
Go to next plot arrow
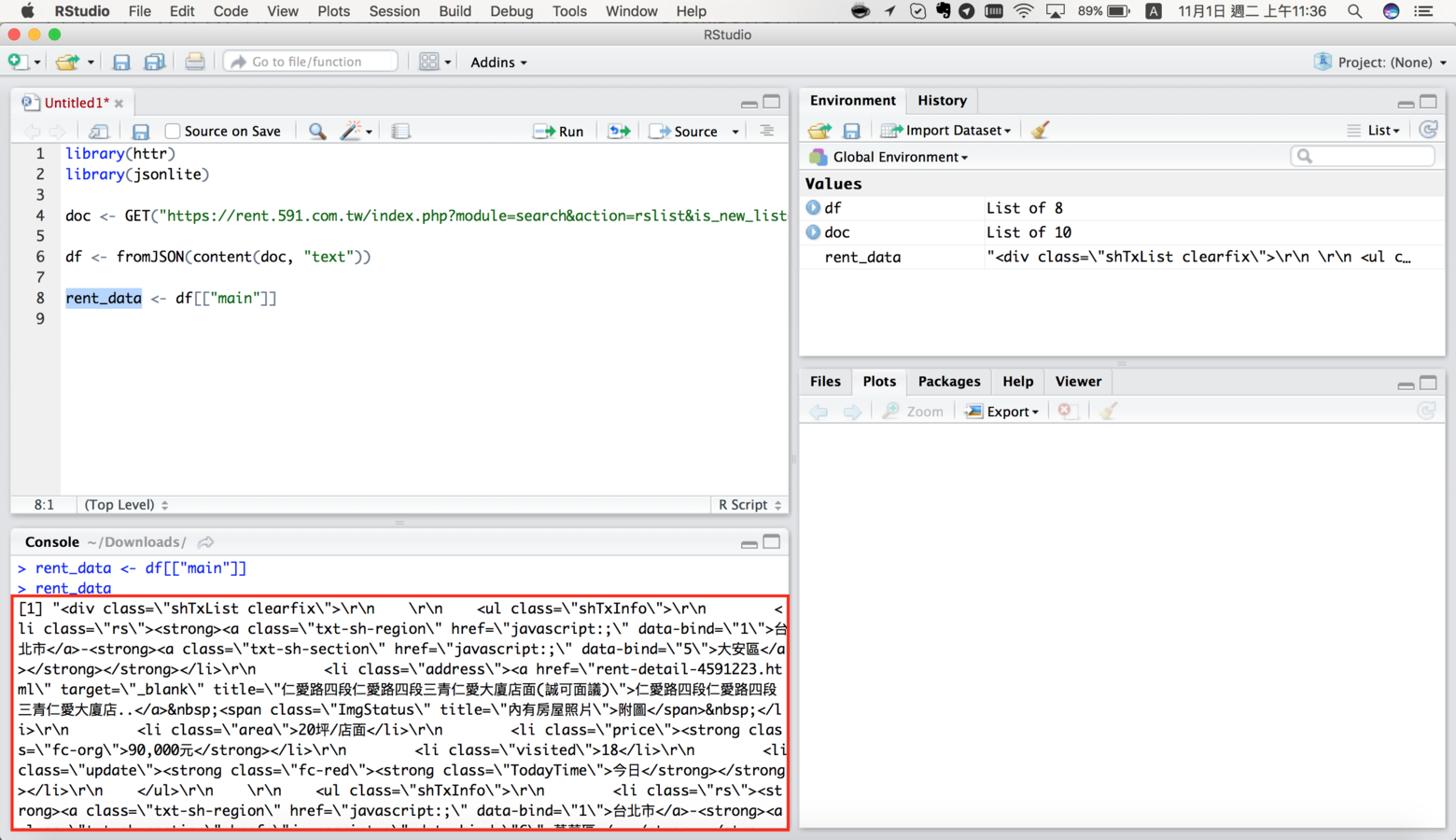coord(852,412)
